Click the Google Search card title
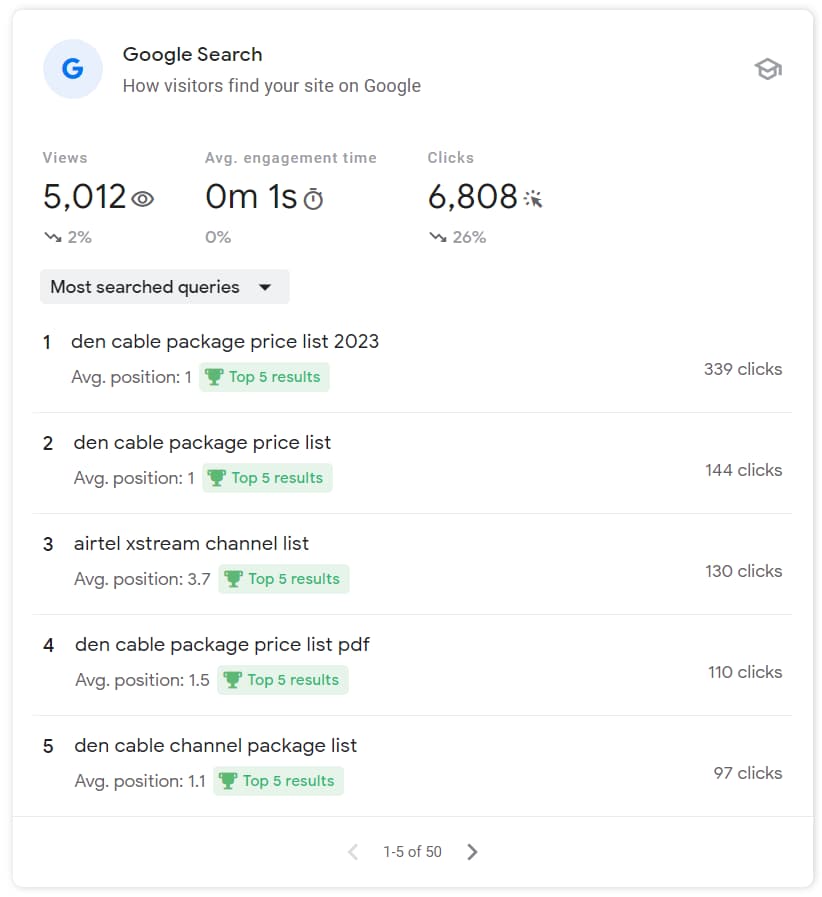 coord(192,55)
